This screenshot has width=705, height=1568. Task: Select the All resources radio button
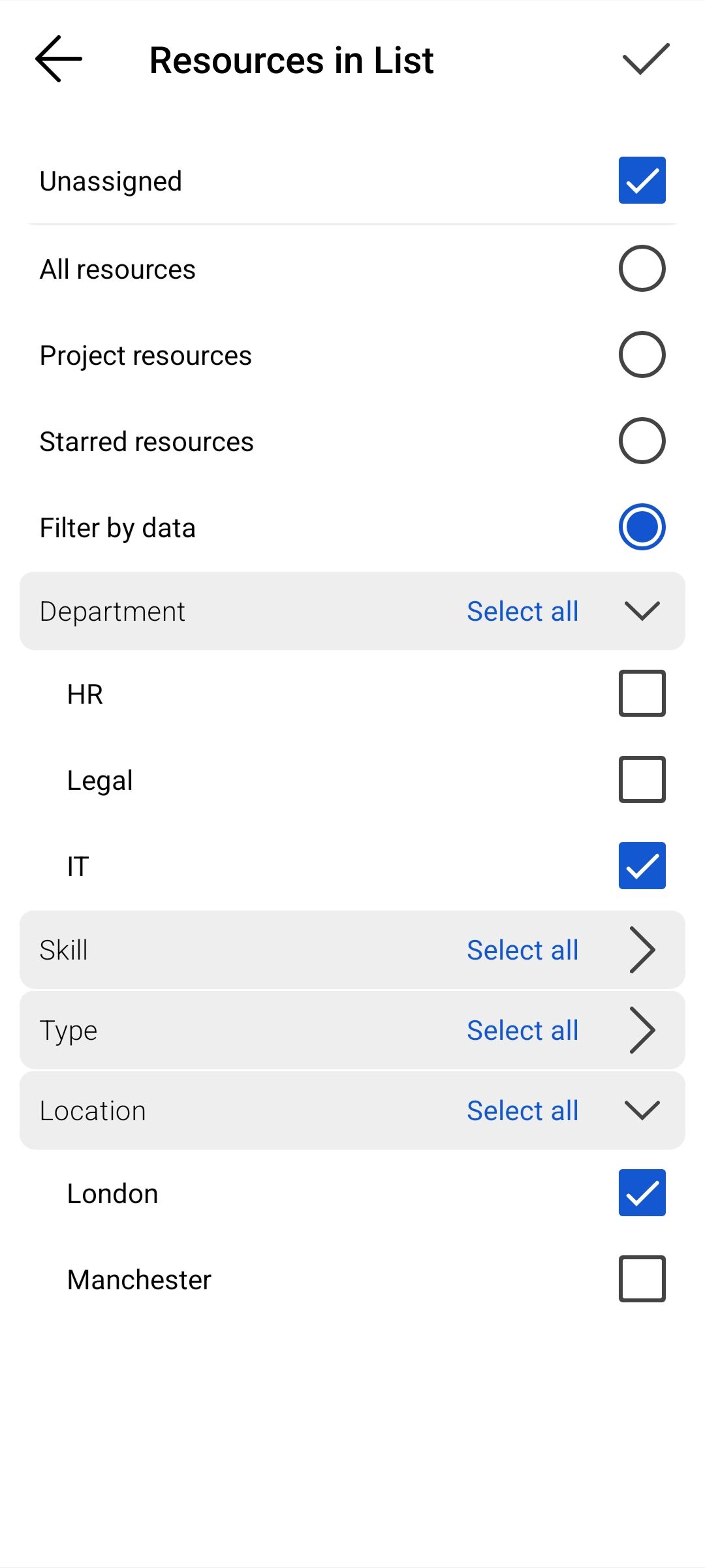point(642,268)
